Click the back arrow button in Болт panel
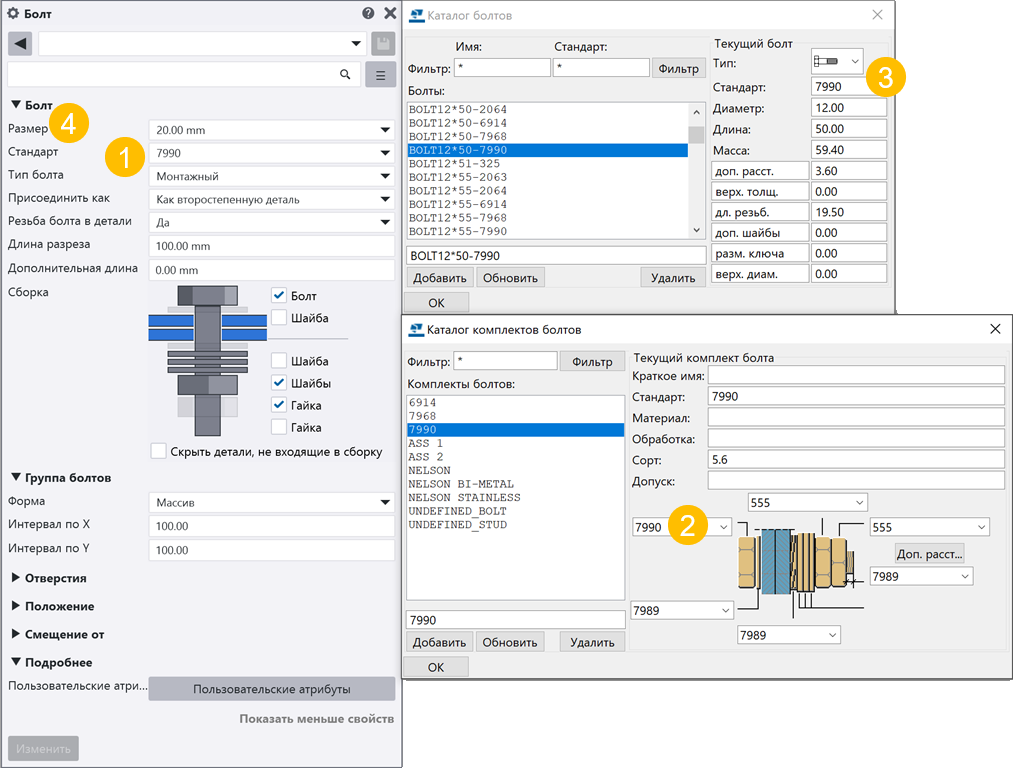 [20, 43]
